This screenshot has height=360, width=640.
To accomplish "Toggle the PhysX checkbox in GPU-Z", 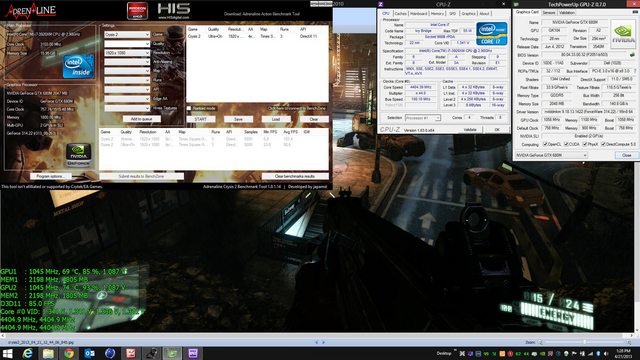I will 585,144.
